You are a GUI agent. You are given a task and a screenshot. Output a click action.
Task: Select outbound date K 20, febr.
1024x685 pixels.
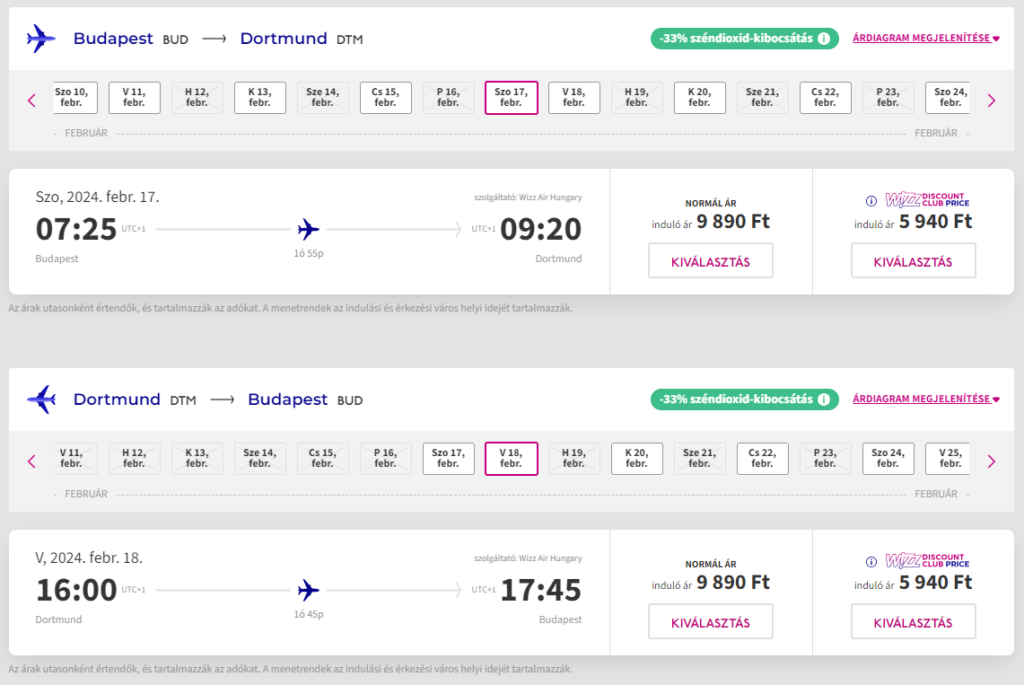(x=700, y=97)
